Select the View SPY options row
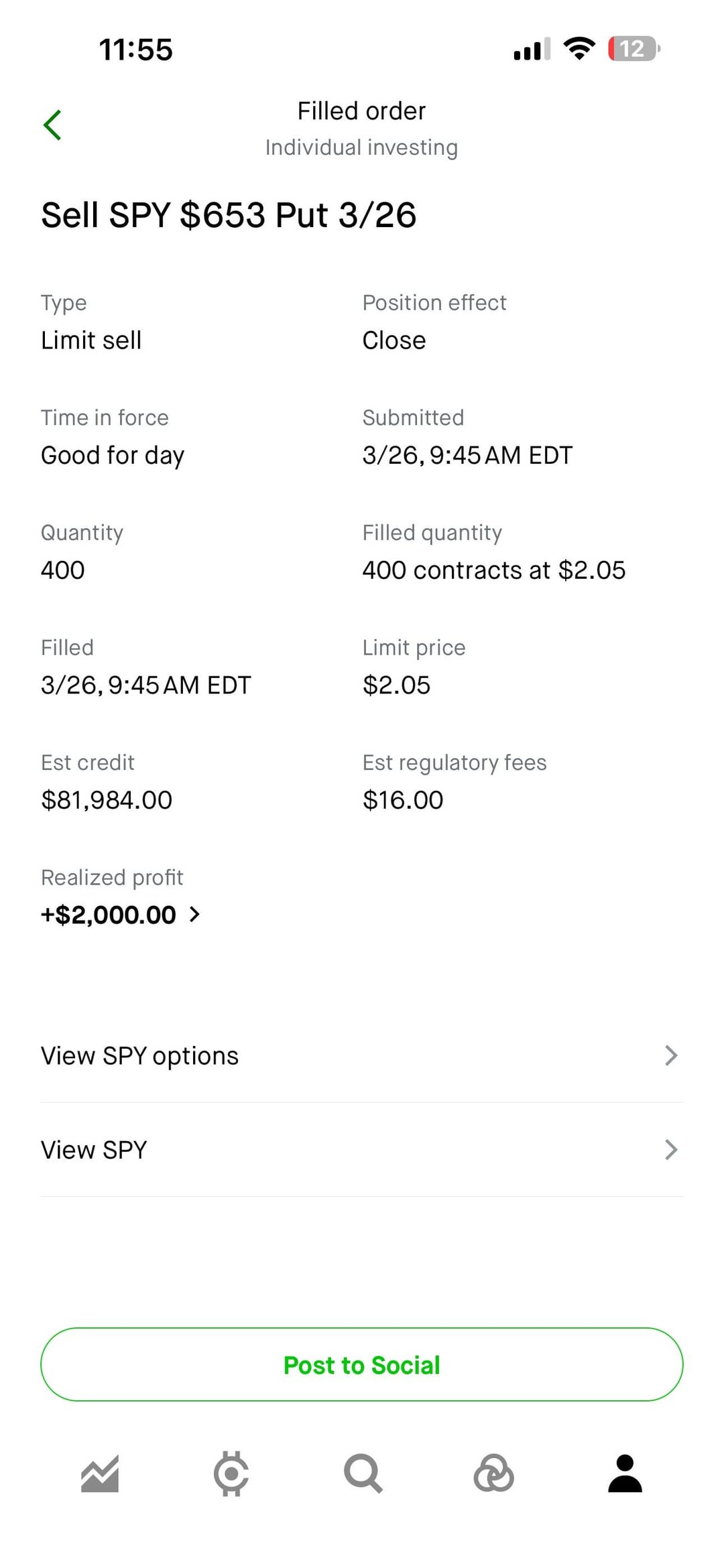 click(140, 1056)
